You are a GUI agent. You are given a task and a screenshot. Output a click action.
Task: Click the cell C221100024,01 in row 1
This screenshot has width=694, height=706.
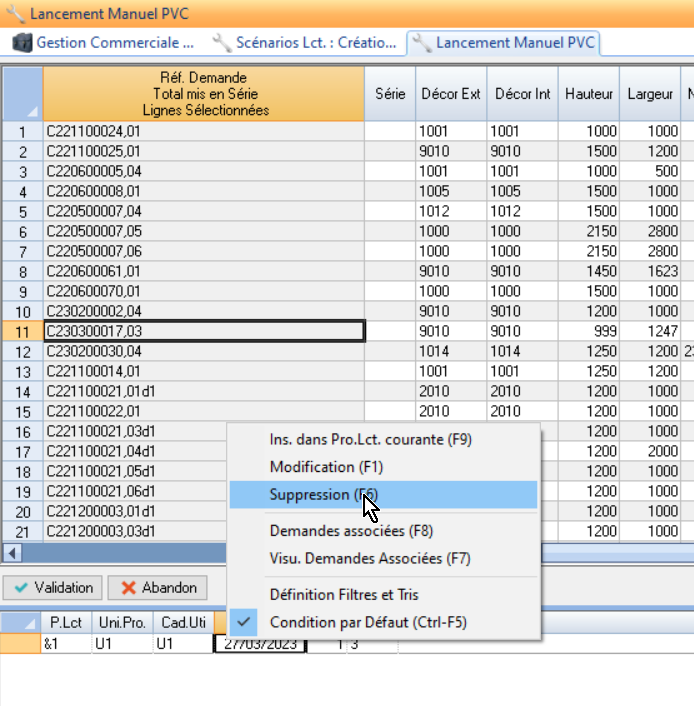tap(203, 131)
